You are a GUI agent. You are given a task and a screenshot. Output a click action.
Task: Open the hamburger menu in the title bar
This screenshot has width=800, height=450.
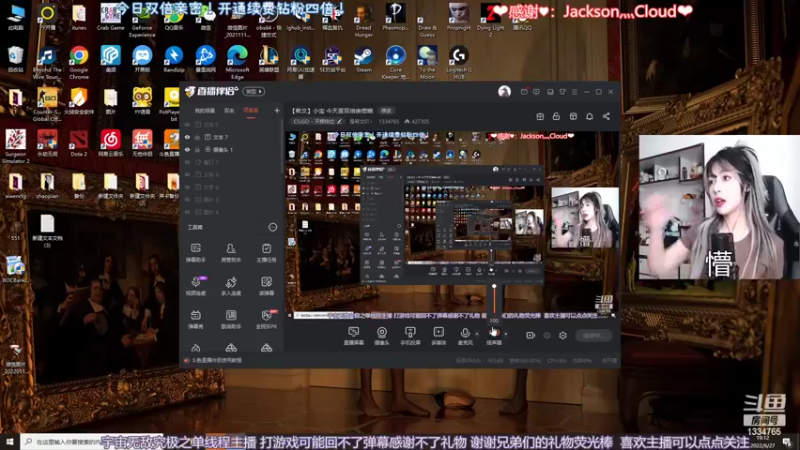click(574, 92)
